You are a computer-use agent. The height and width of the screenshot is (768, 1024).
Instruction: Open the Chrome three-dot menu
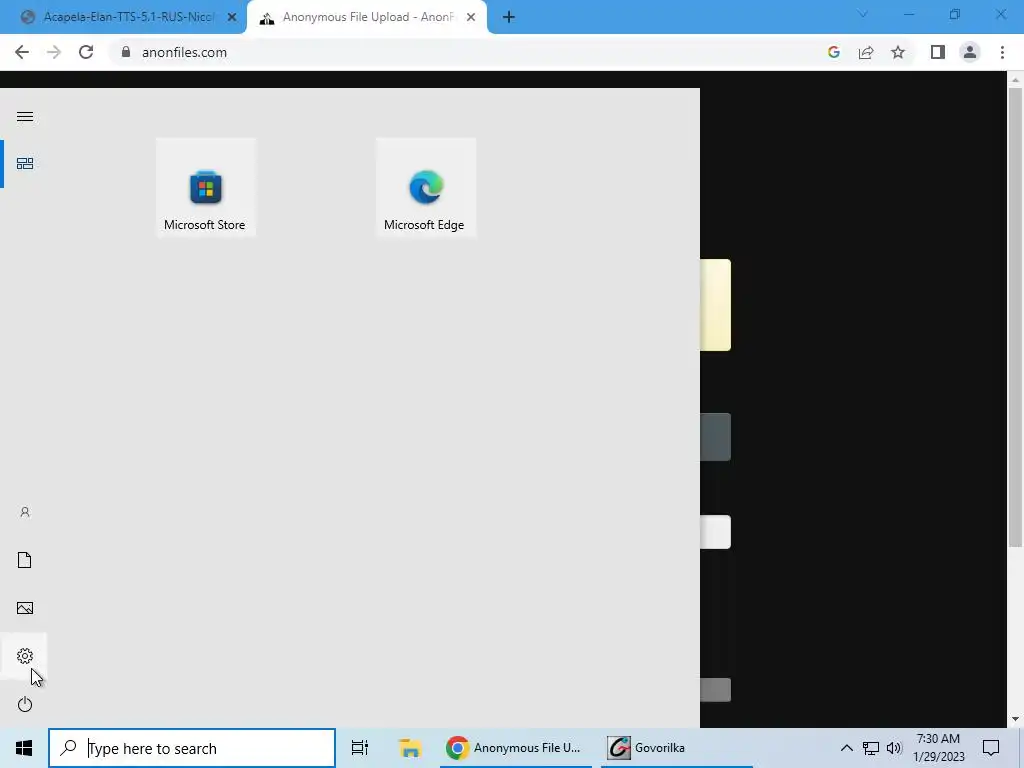tap(1002, 52)
